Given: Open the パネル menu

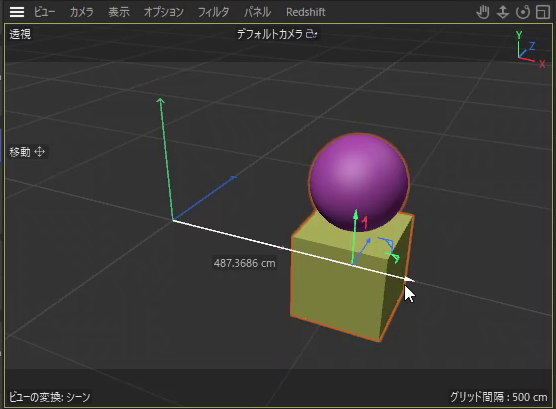Looking at the screenshot, I should pyautogui.click(x=257, y=12).
